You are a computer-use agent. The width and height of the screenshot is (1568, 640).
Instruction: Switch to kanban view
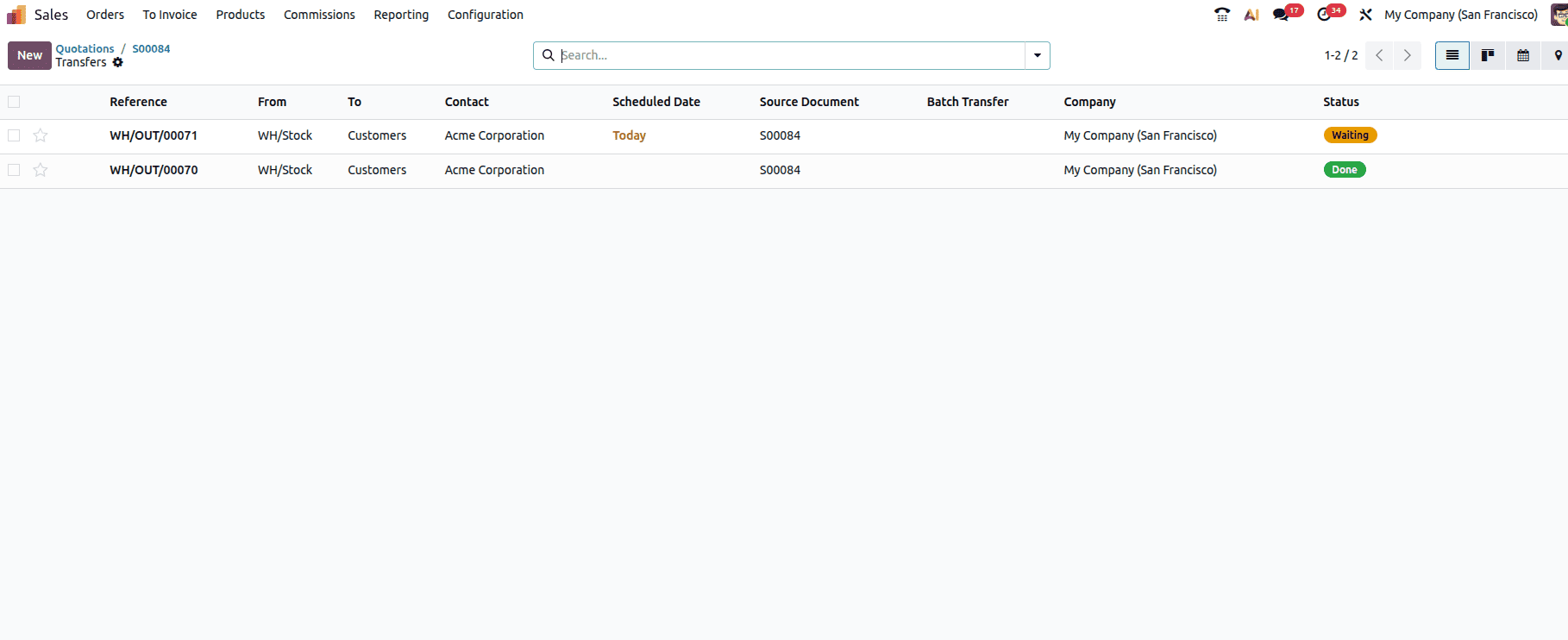1488,55
